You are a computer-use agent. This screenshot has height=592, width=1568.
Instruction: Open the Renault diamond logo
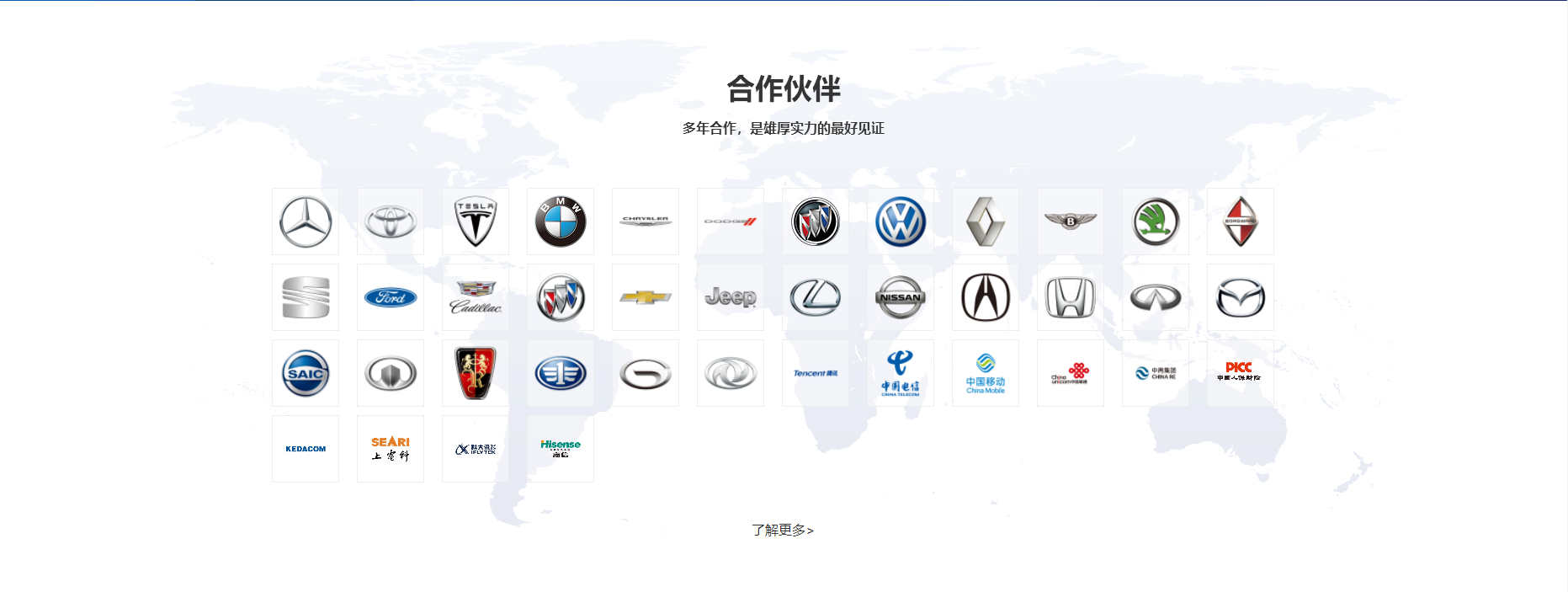pyautogui.click(x=986, y=221)
